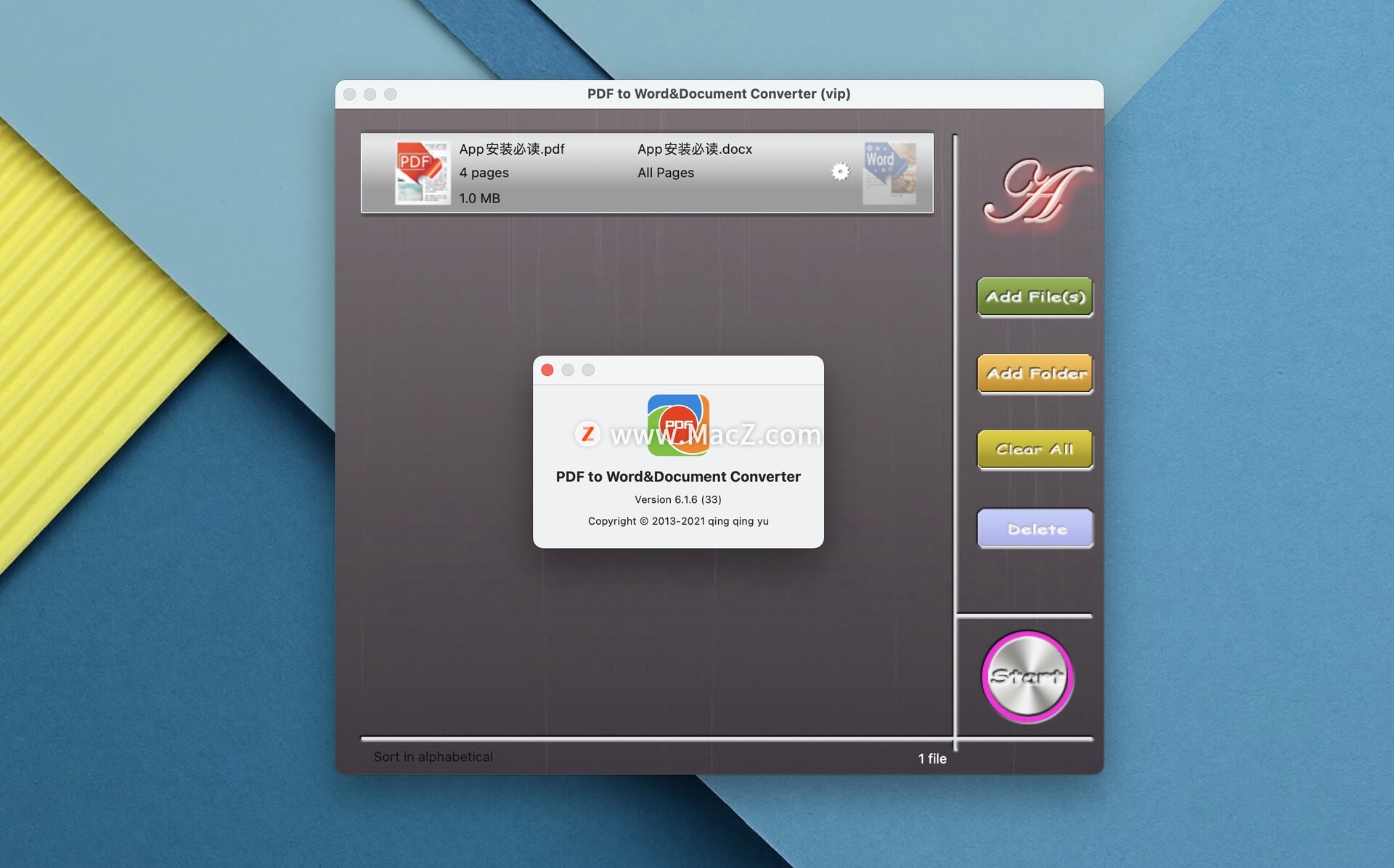The width and height of the screenshot is (1394, 868).
Task: Open settings gear for App安装必读.pdf row
Action: (x=840, y=172)
